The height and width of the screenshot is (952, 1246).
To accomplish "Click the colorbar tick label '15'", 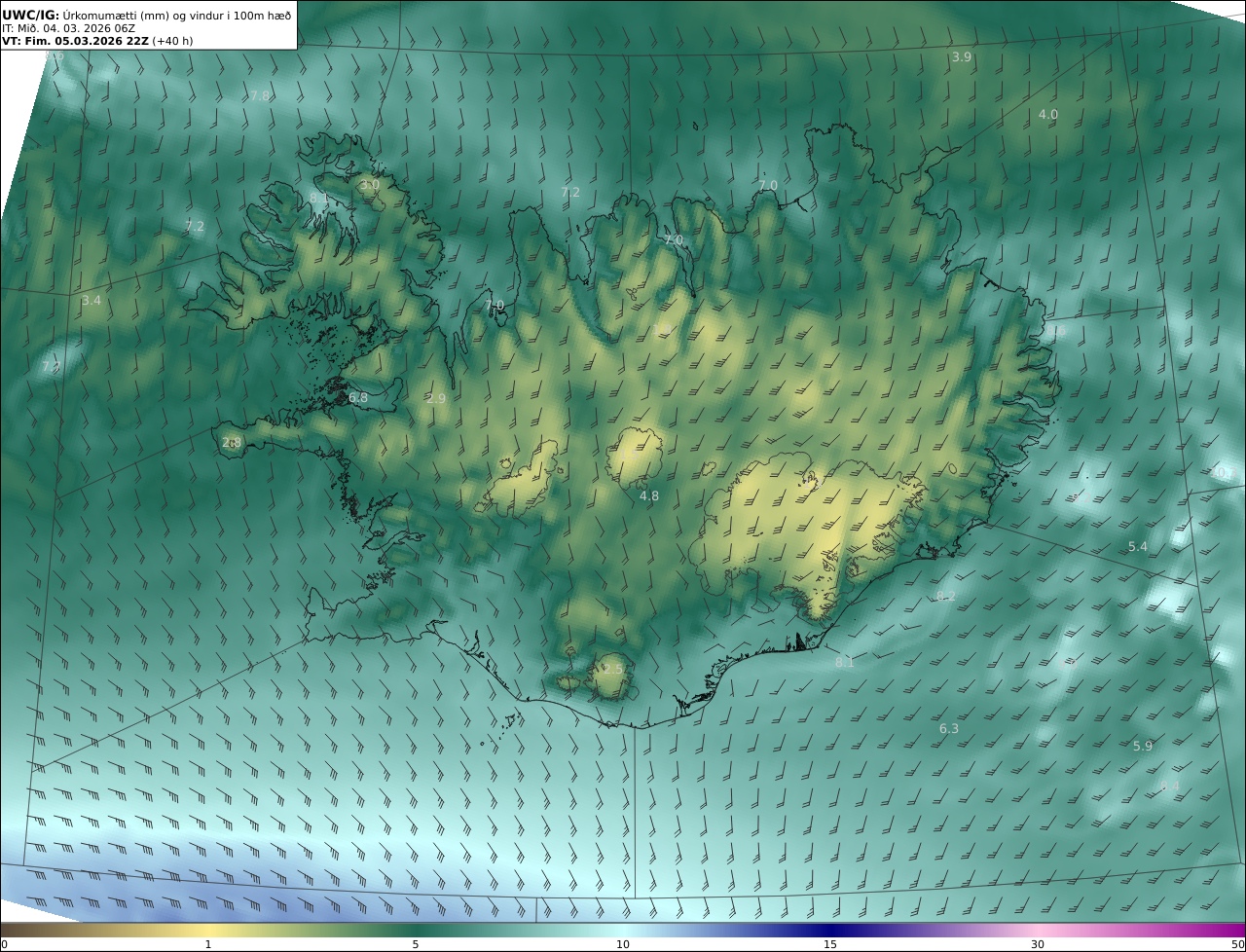I will pyautogui.click(x=830, y=944).
